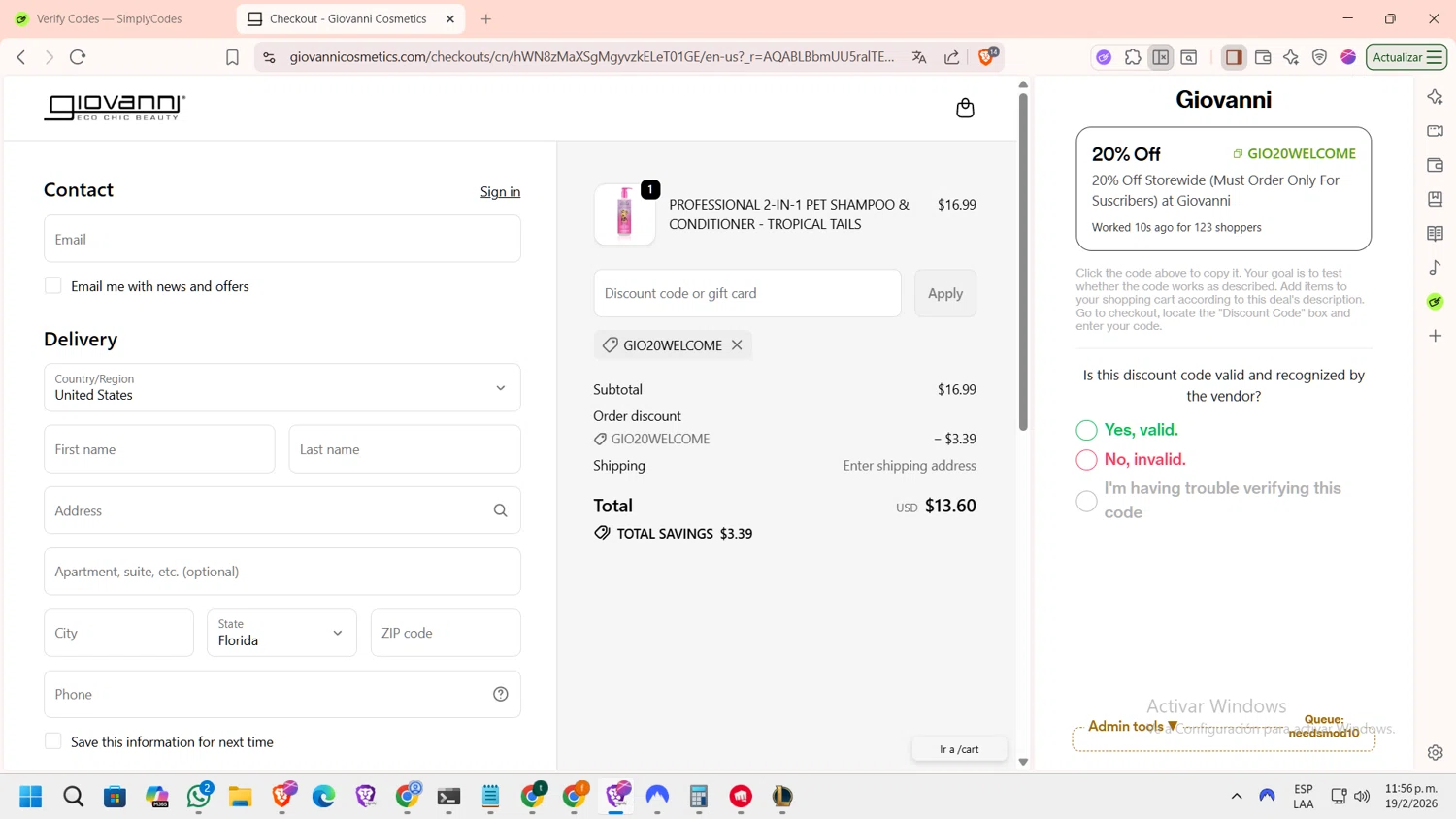Click the share page icon in address bar

[951, 57]
